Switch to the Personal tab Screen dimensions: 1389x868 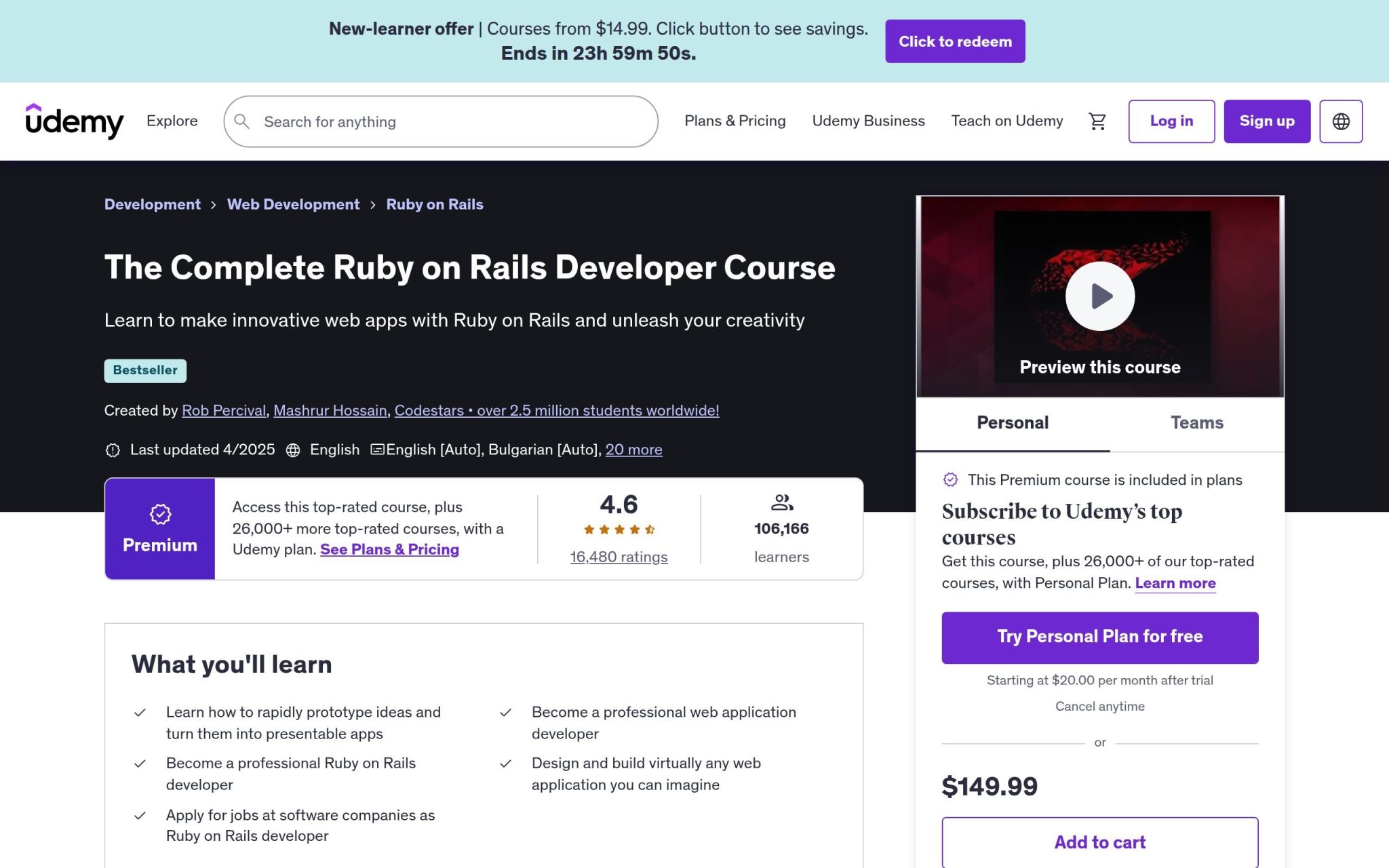(x=1013, y=423)
